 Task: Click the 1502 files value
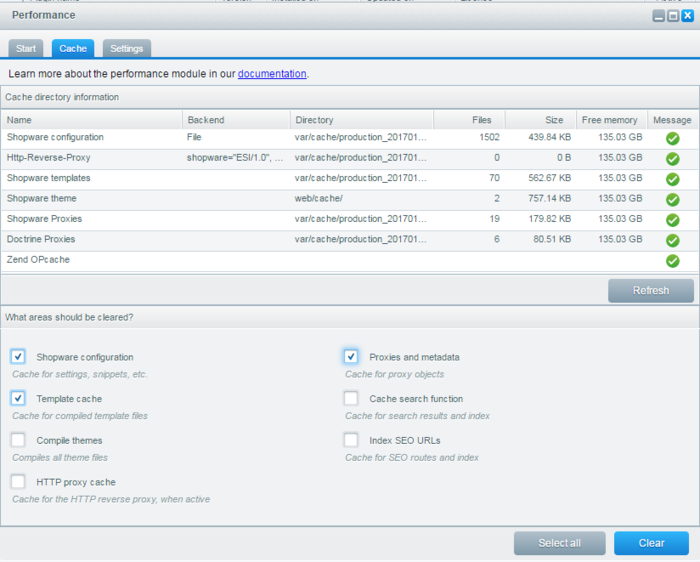click(x=489, y=137)
